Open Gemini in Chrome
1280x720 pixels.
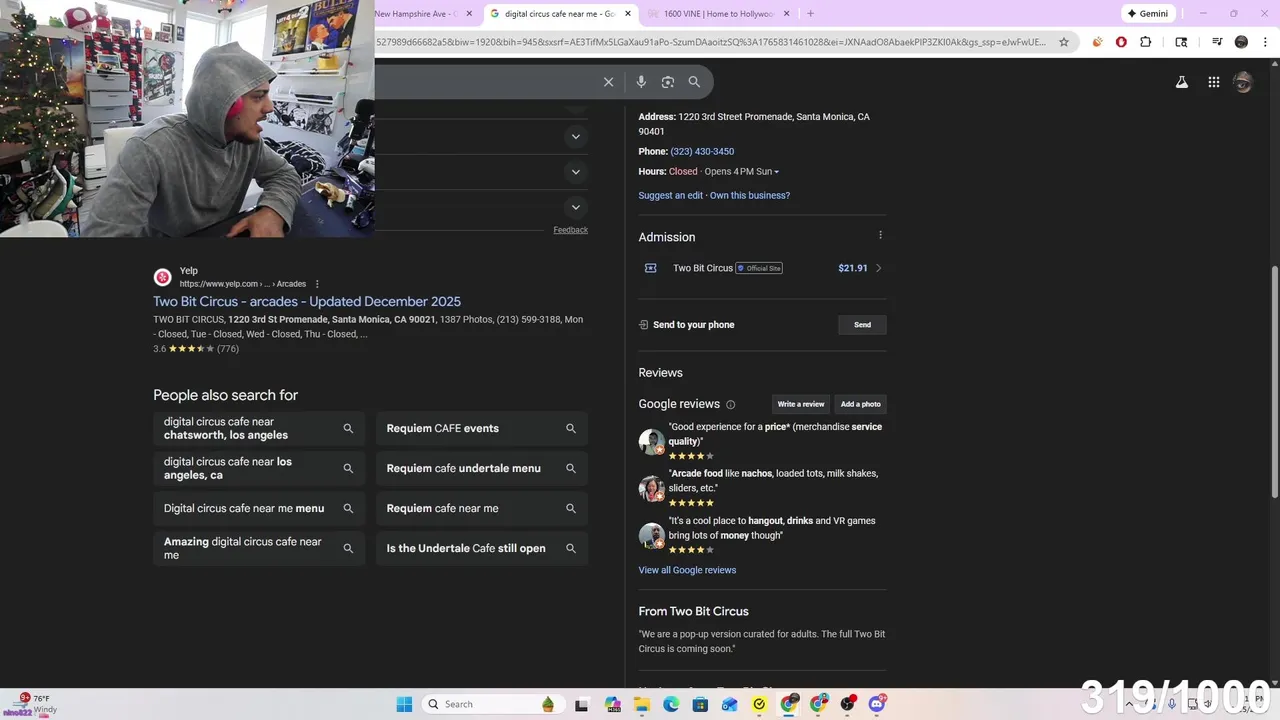(1148, 14)
